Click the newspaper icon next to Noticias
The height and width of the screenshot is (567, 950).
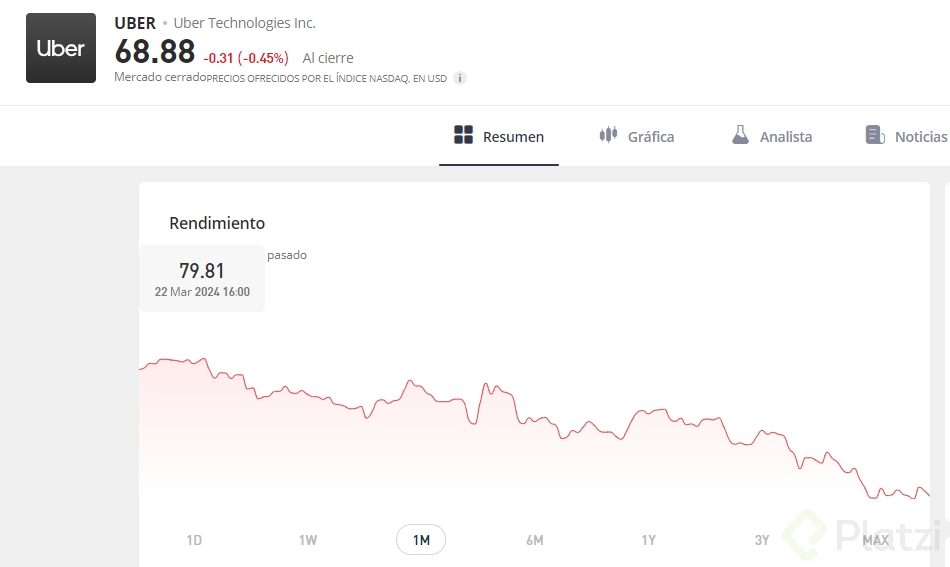click(875, 135)
